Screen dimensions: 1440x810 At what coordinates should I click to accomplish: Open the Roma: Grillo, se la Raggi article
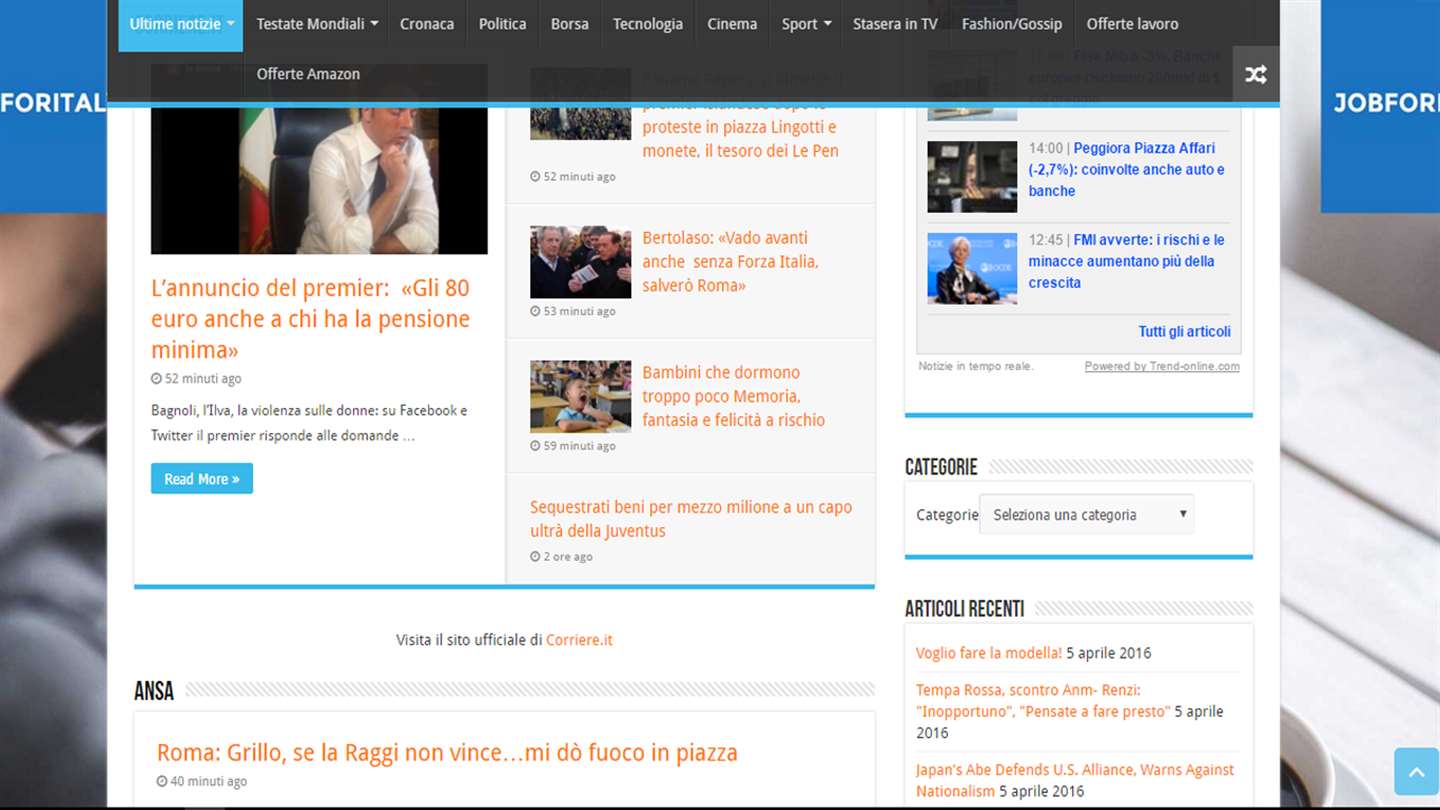447,753
